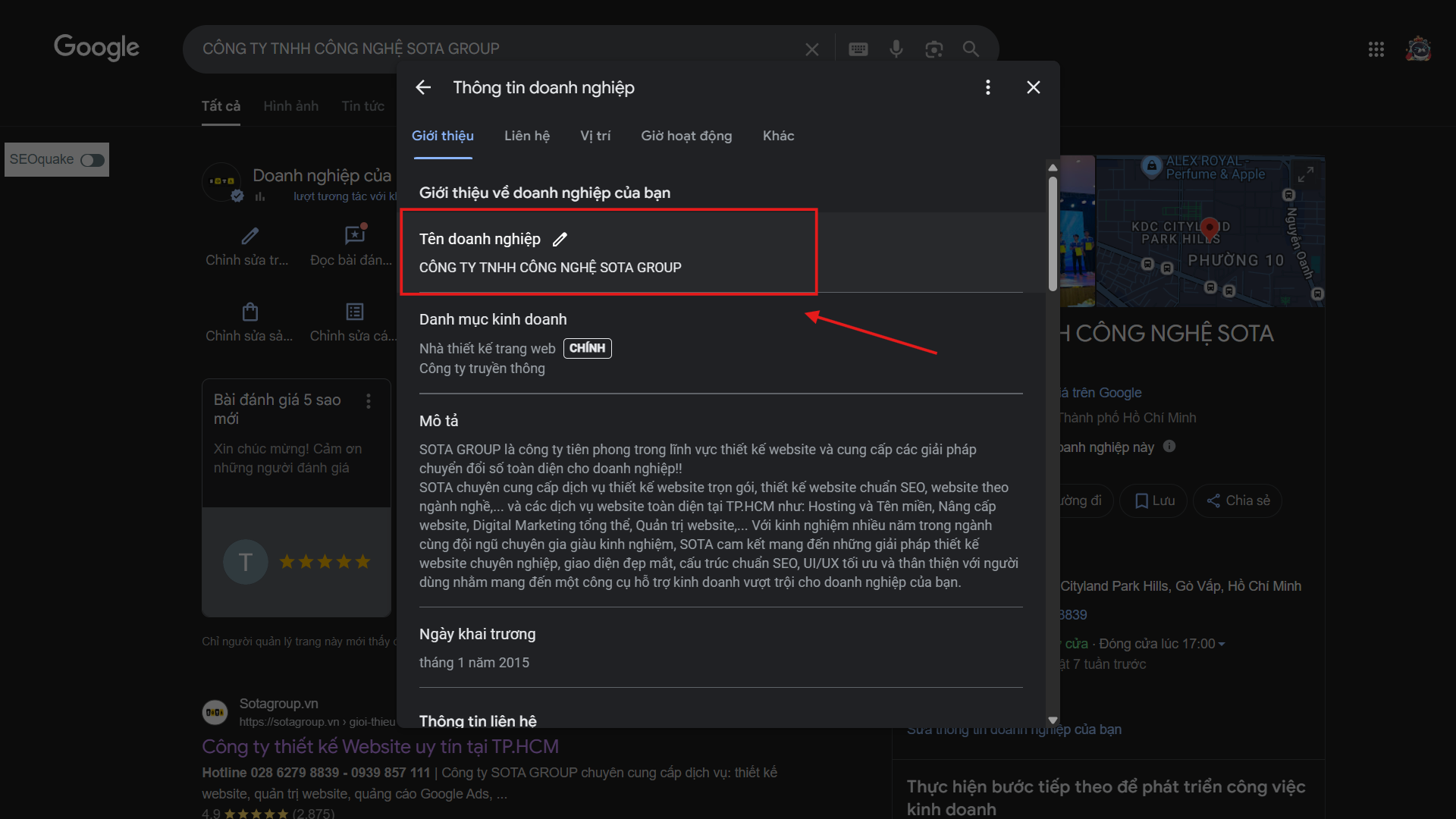Click inside the Google search input field
Image resolution: width=1456 pixels, height=819 pixels.
click(x=493, y=49)
